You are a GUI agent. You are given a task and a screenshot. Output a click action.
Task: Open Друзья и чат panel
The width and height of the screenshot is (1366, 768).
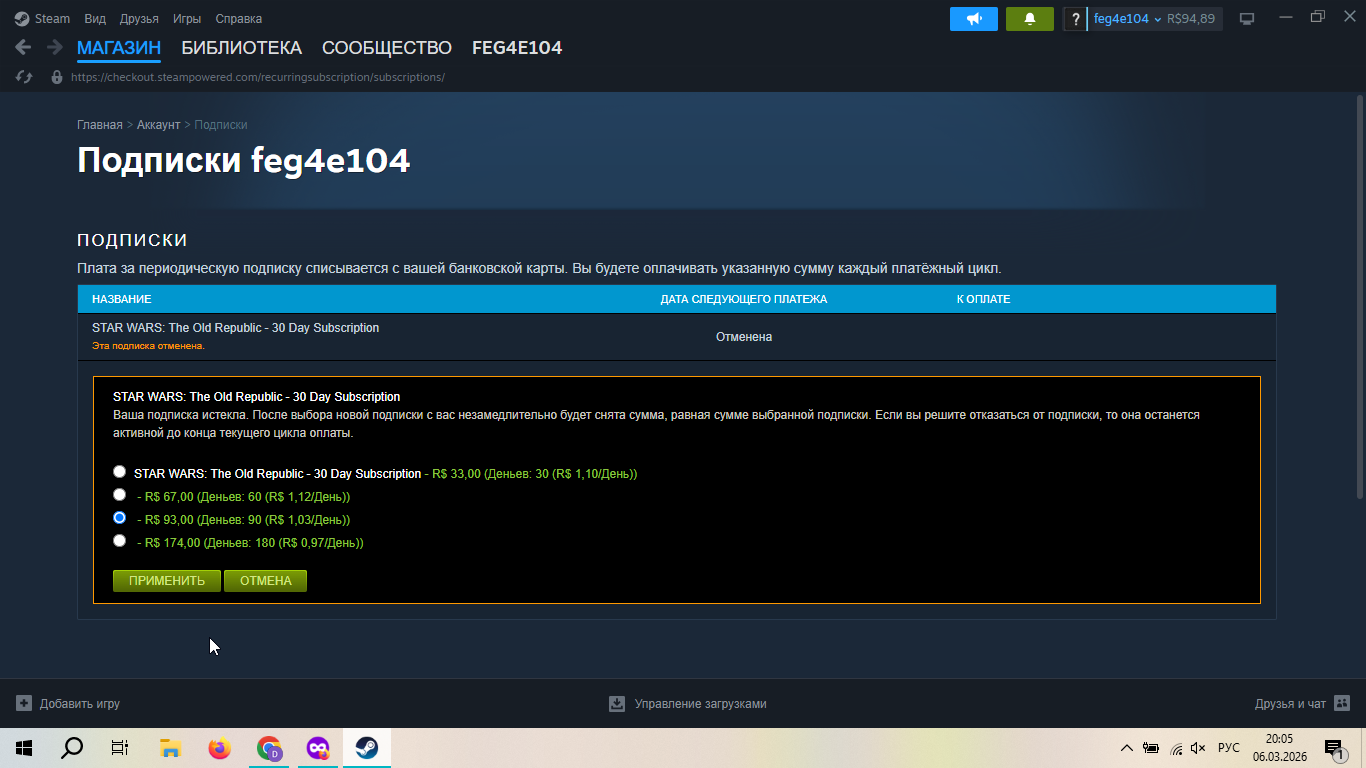1302,704
